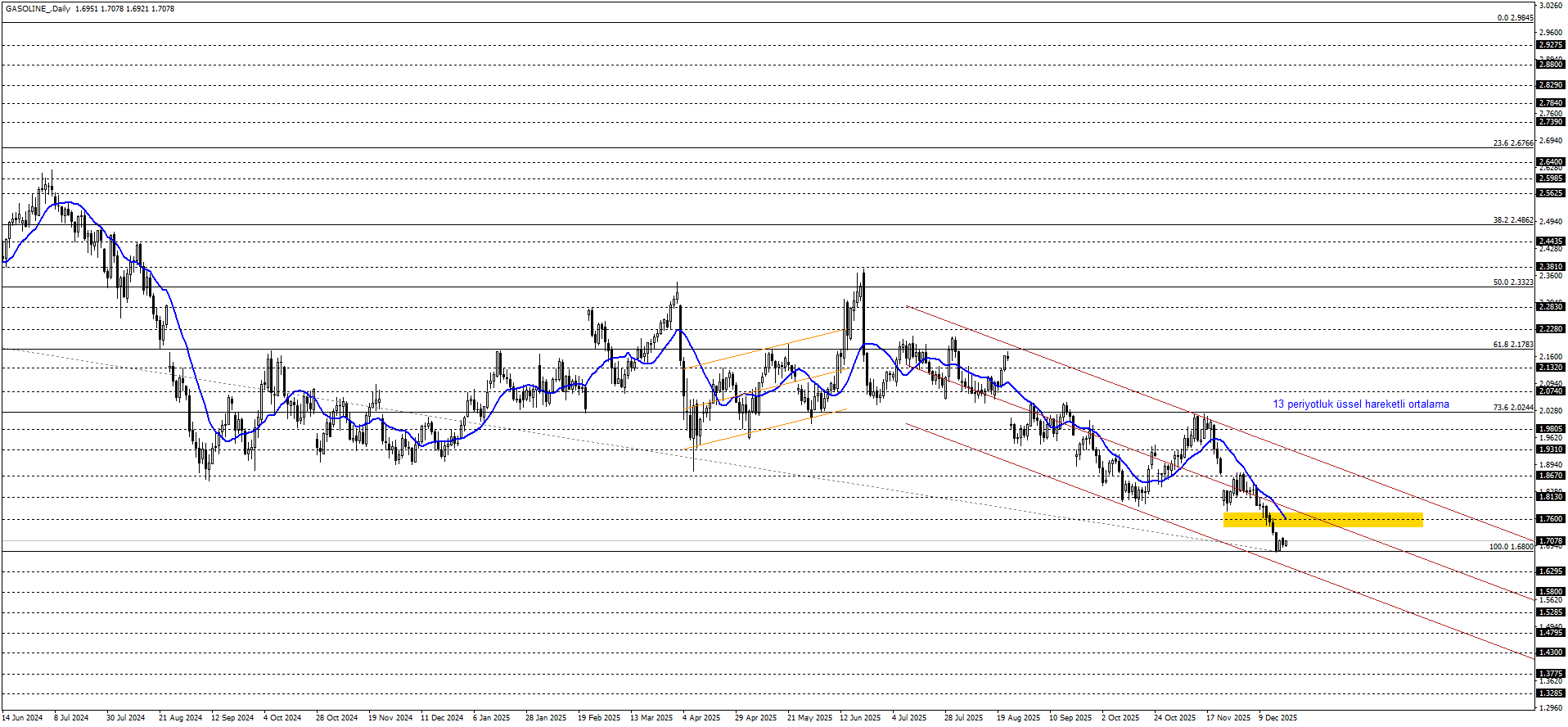Click the 50.0 2.3323 Fibonacci label
The height and width of the screenshot is (727, 1568).
[1512, 282]
